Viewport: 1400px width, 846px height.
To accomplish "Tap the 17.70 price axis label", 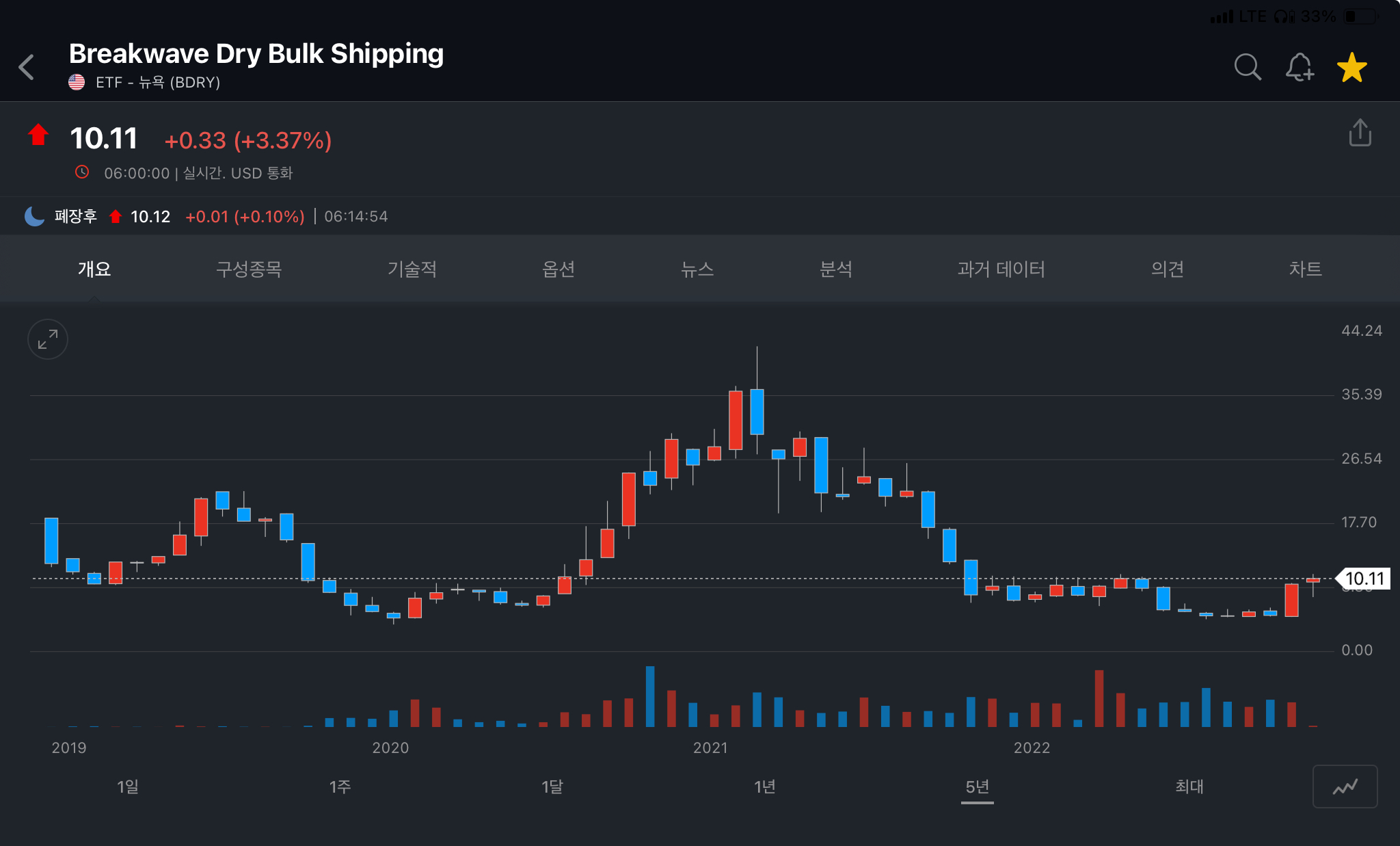I will [1359, 522].
